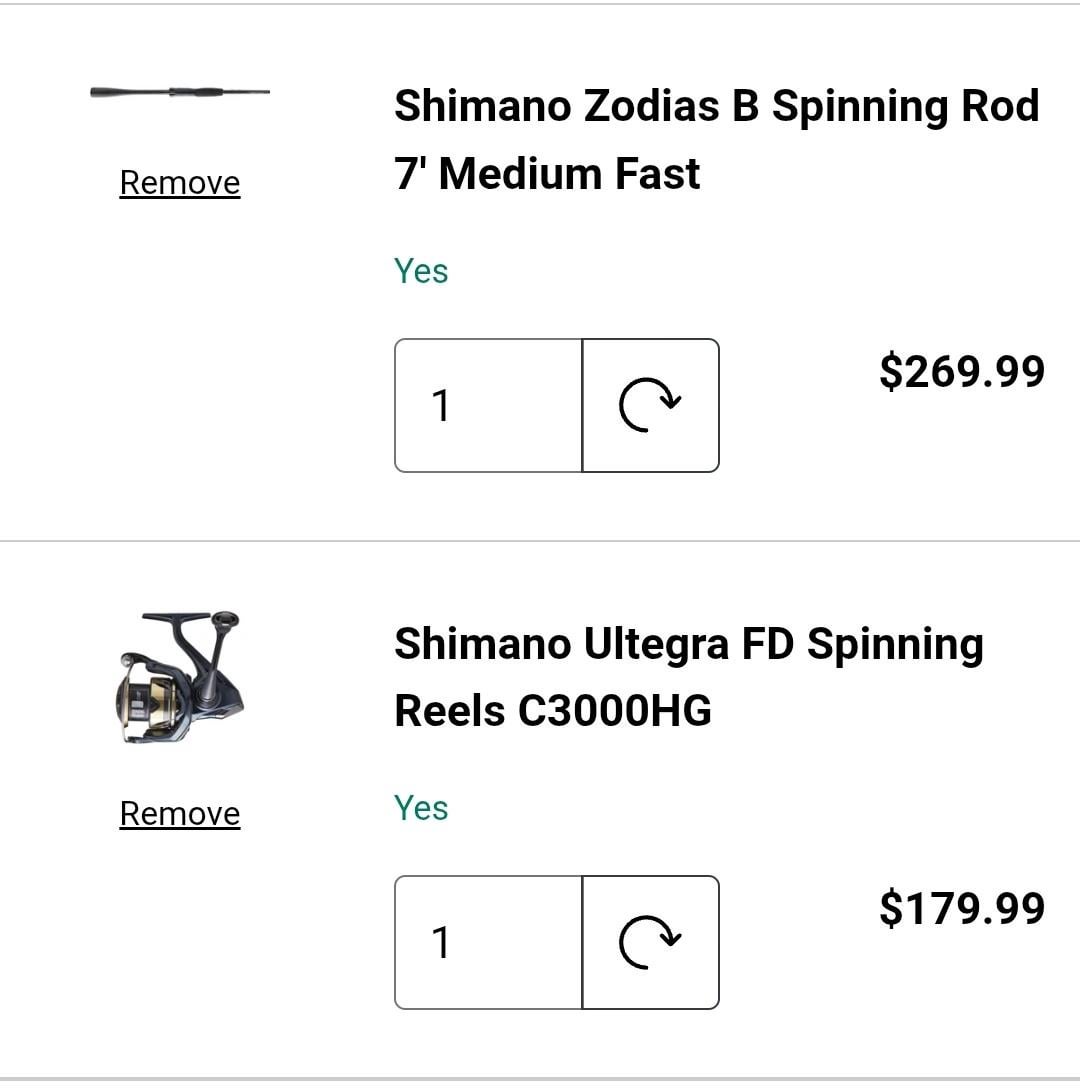Click the "Reels C3000HG" title line
1080x1089 pixels.
tap(553, 711)
